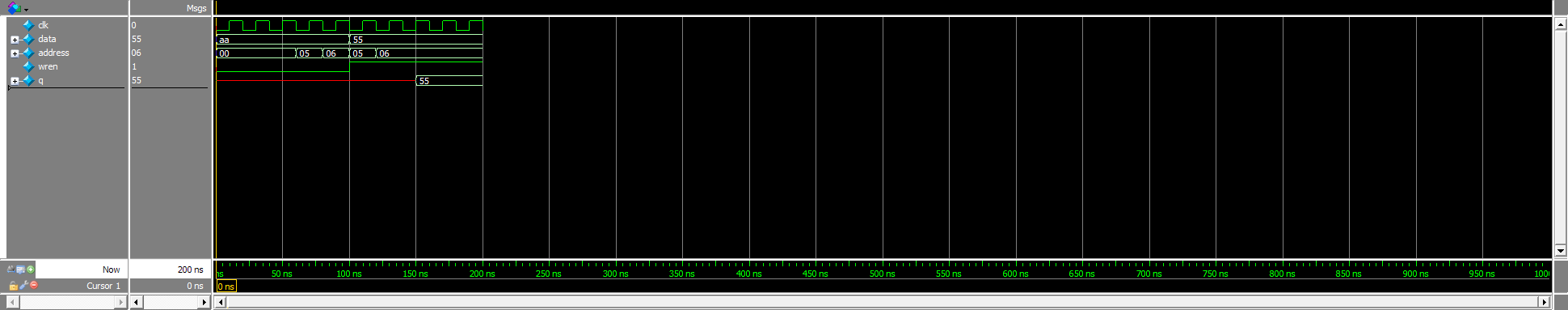Click the 55 value on the q waveform
The width and height of the screenshot is (1568, 310).
424,81
